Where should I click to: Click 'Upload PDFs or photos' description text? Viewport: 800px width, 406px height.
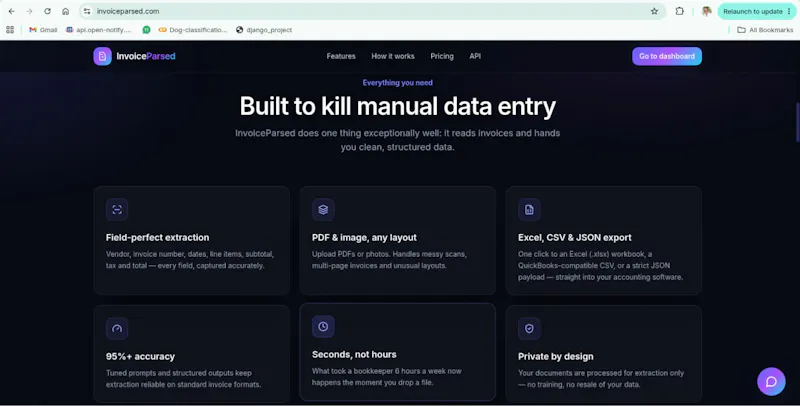(389, 260)
